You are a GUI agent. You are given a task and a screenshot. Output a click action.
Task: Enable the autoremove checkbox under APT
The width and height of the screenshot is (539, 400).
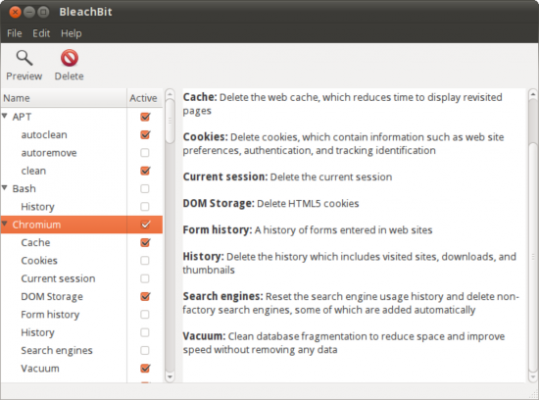[145, 153]
